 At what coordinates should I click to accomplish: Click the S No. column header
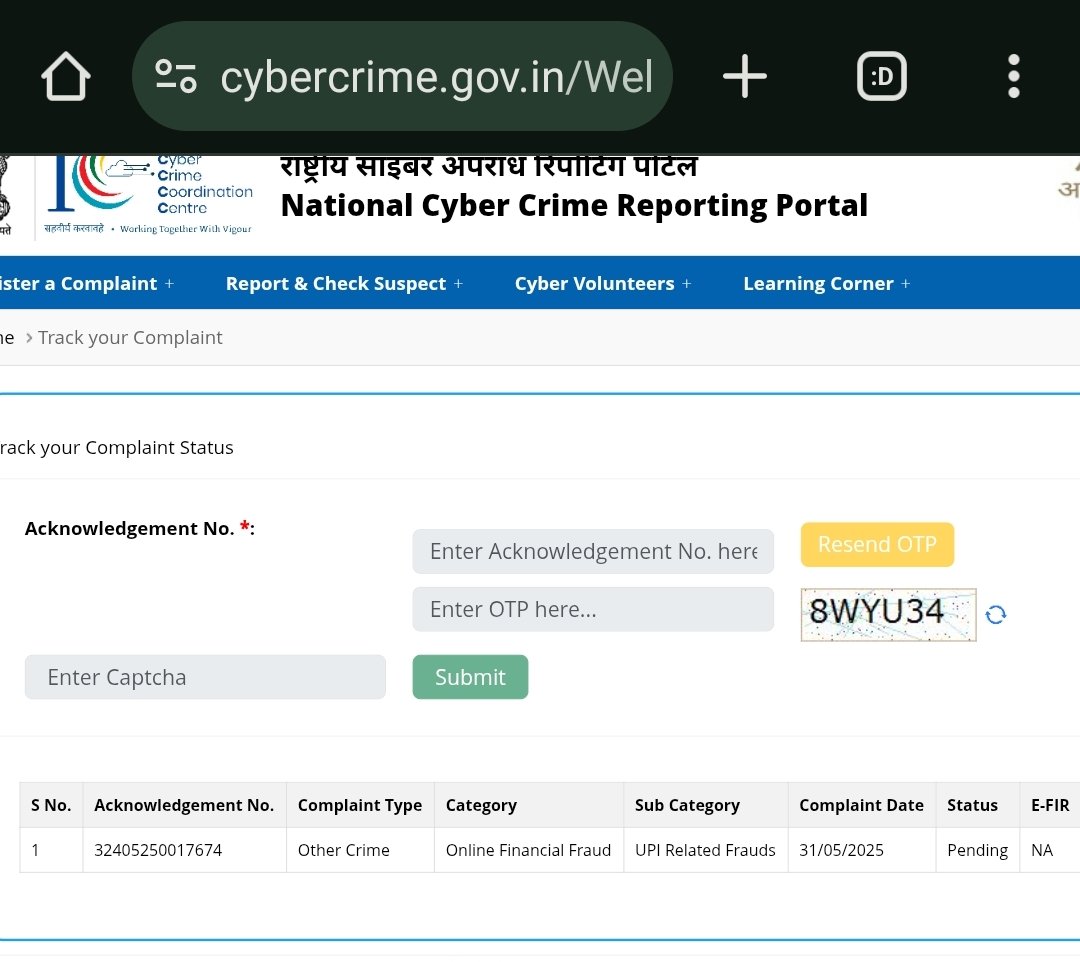(51, 805)
